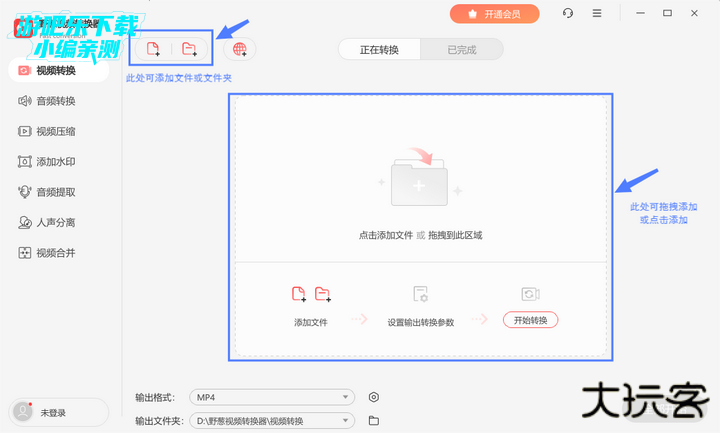
Task: Open the globe web link icon
Action: pos(240,49)
